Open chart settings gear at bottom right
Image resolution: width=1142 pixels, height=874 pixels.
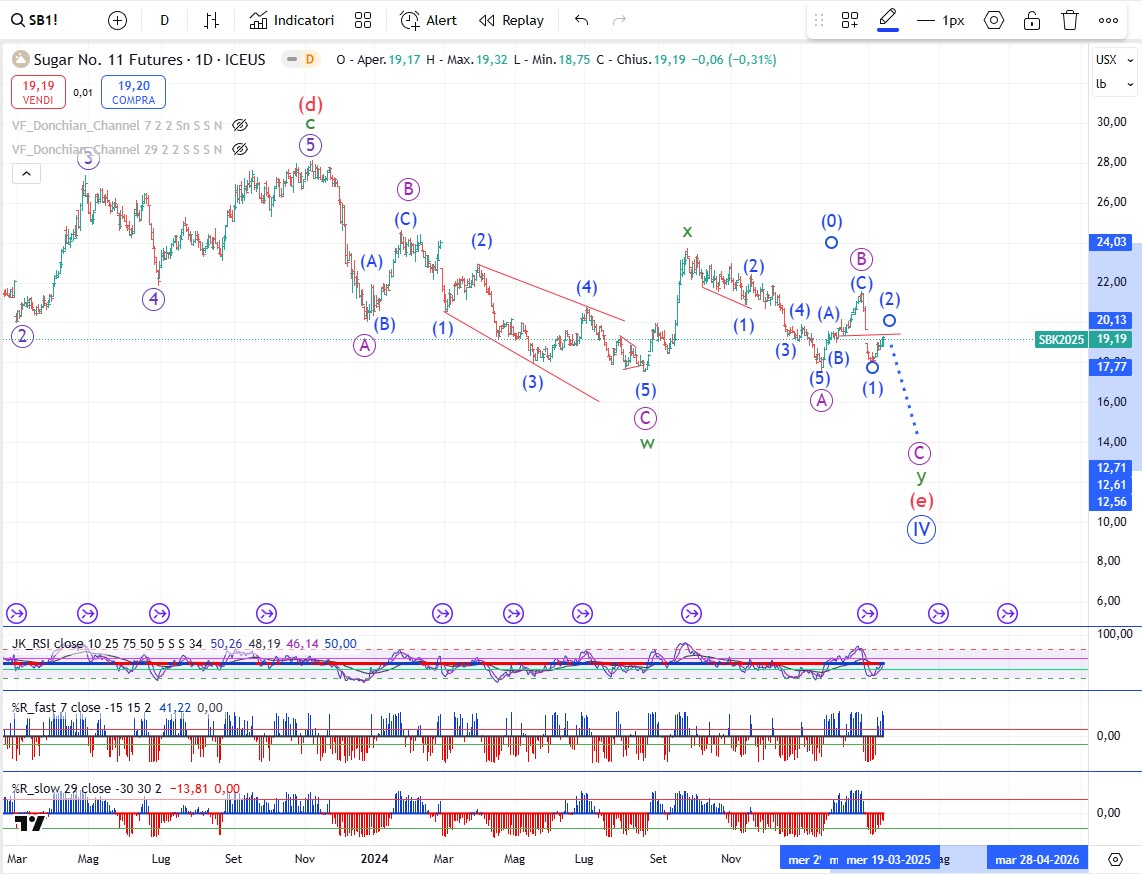tap(1115, 859)
